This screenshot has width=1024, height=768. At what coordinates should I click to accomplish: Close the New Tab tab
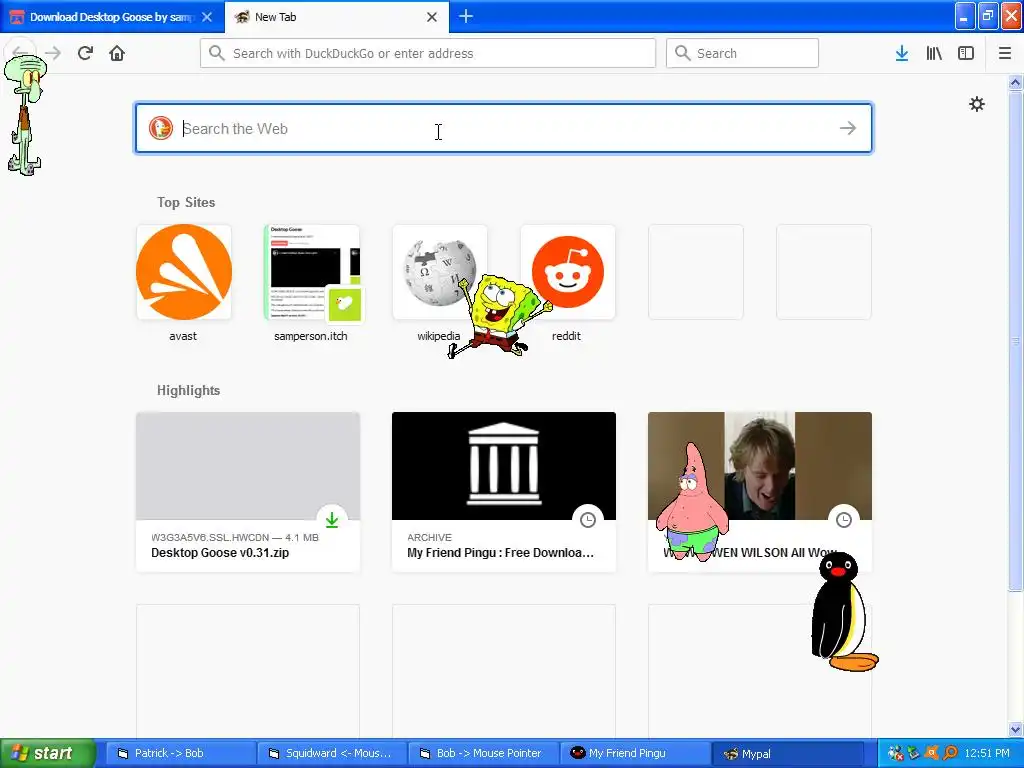coord(432,17)
